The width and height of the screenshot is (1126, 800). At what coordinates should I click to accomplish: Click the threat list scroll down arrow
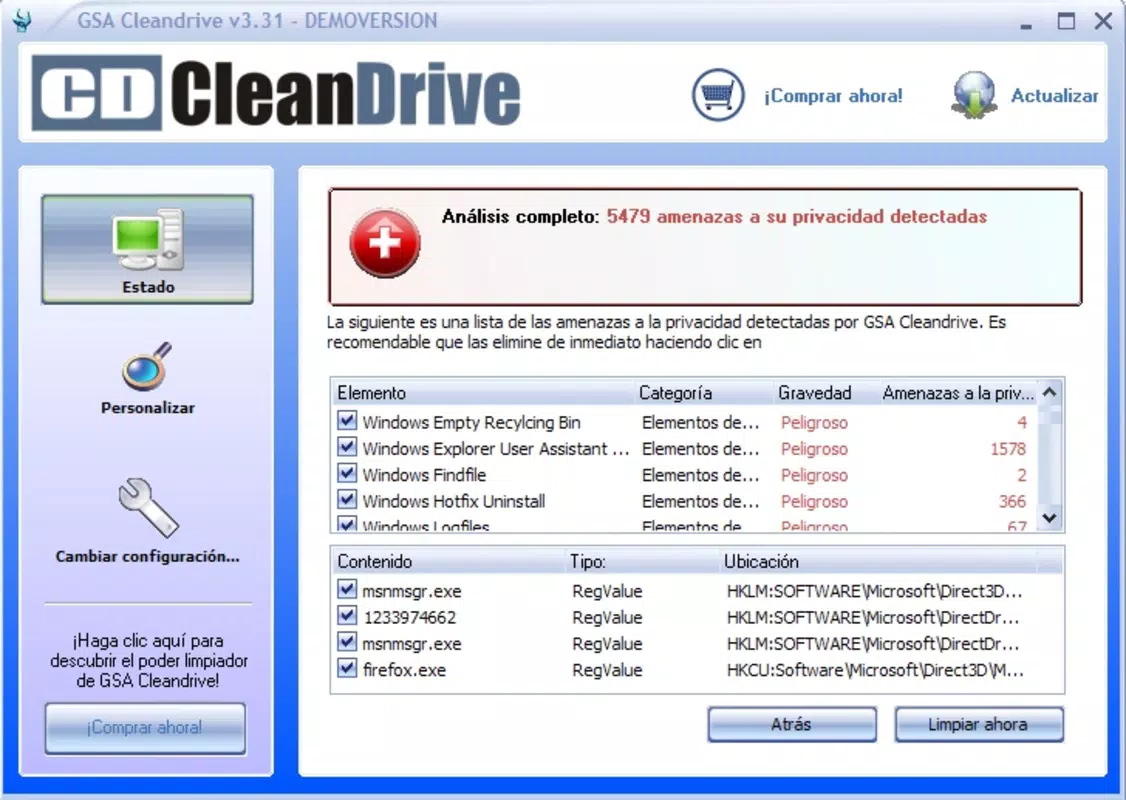pos(1049,518)
